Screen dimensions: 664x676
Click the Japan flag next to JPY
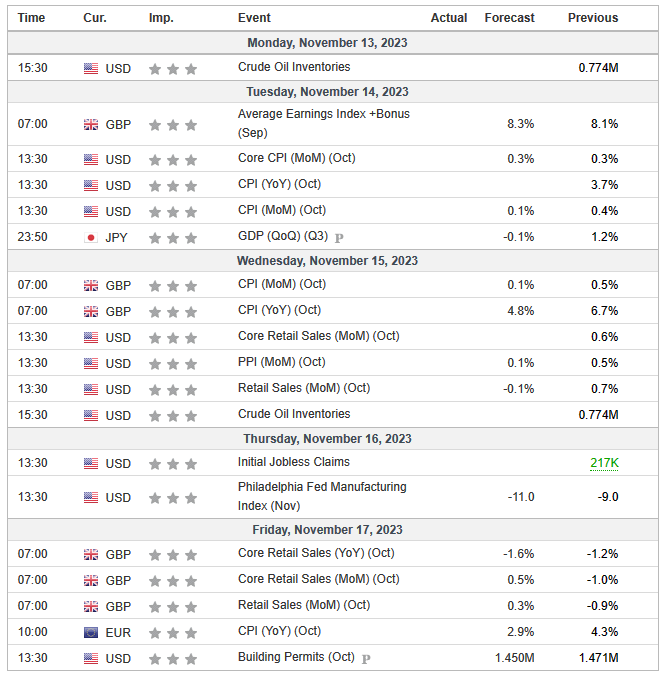[x=91, y=238]
